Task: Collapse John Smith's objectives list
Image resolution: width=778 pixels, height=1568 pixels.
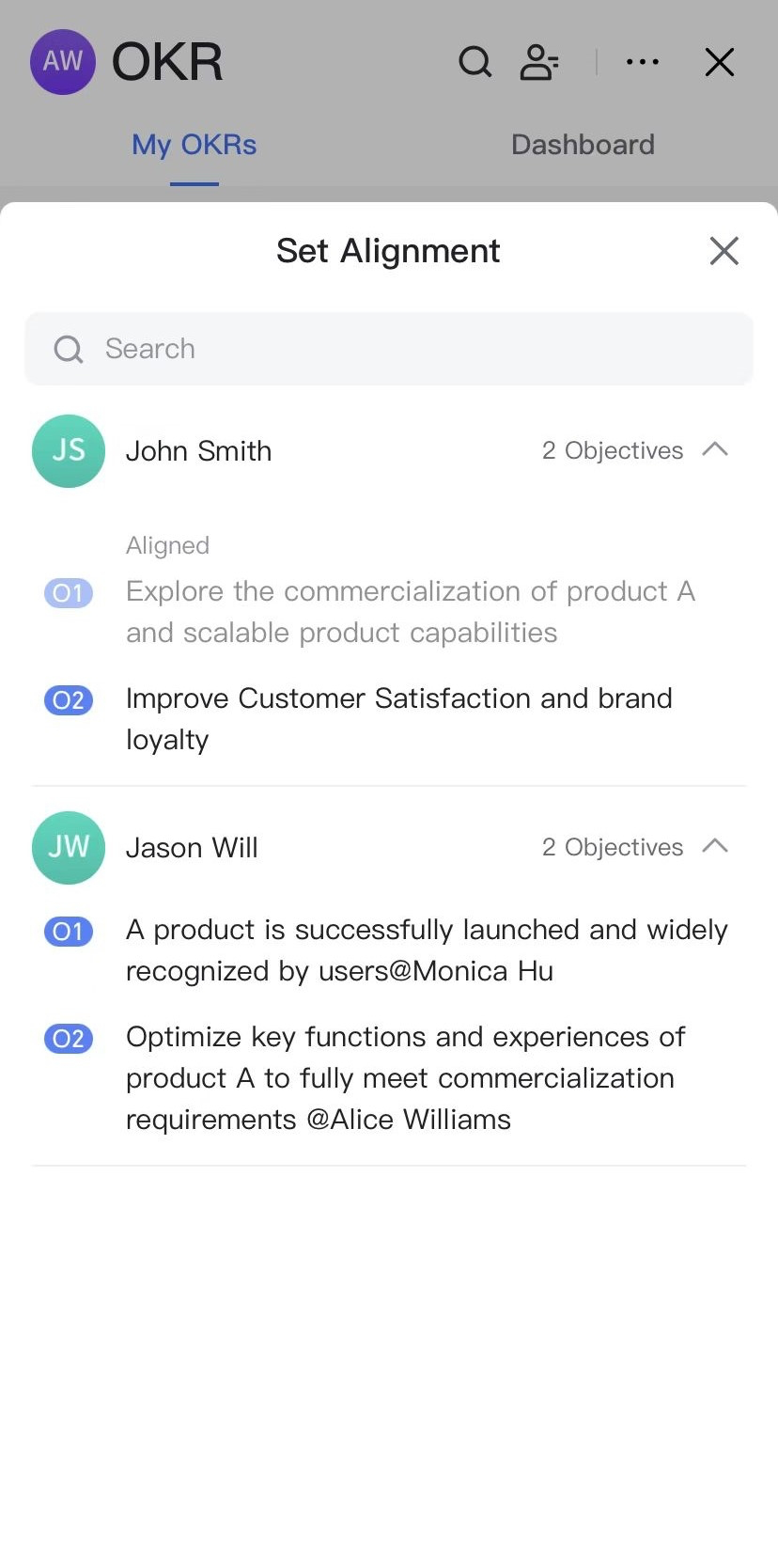Action: click(715, 449)
